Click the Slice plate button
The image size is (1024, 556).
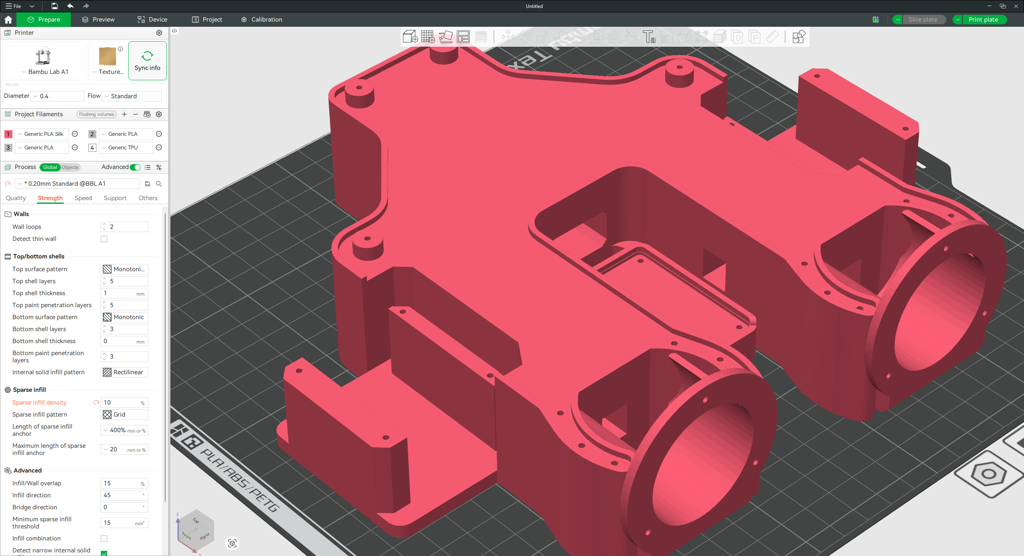pyautogui.click(x=923, y=20)
